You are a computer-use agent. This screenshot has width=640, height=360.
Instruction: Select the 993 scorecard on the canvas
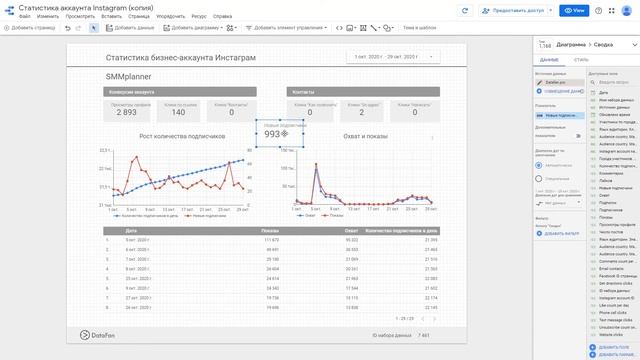(280, 133)
